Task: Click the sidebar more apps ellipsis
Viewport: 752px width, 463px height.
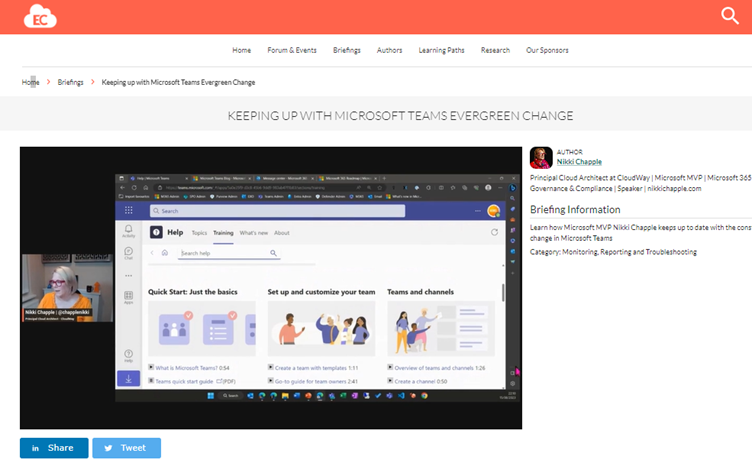Action: pos(129,276)
